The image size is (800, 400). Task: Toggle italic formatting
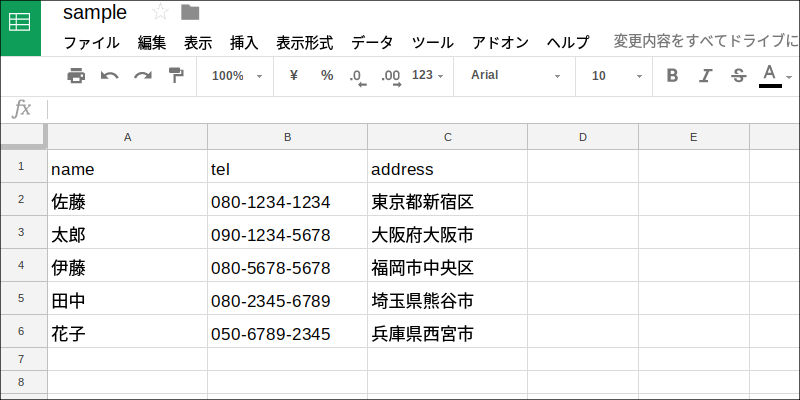[x=705, y=76]
